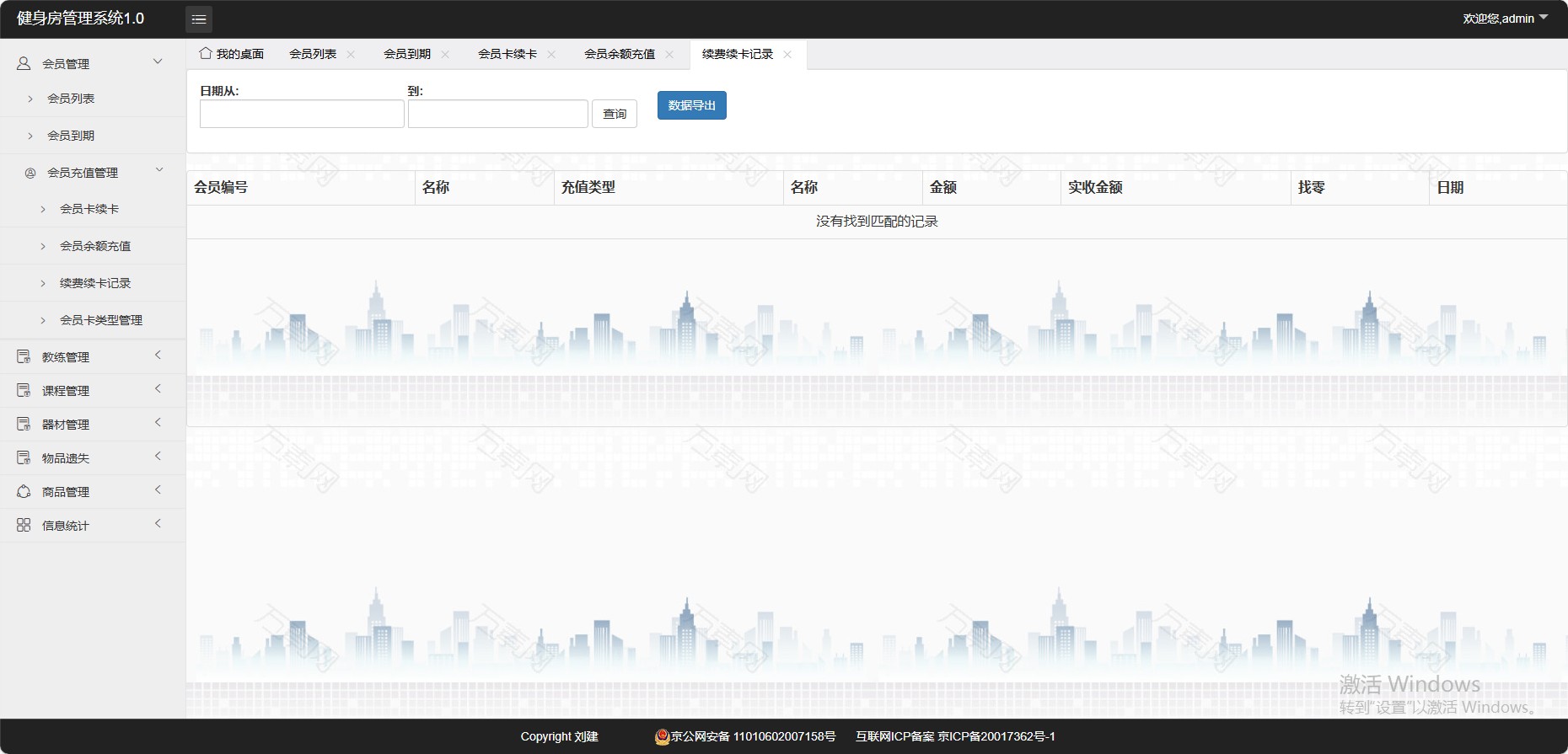
Task: Toggle the sidebar hamburger menu icon
Action: tap(199, 19)
